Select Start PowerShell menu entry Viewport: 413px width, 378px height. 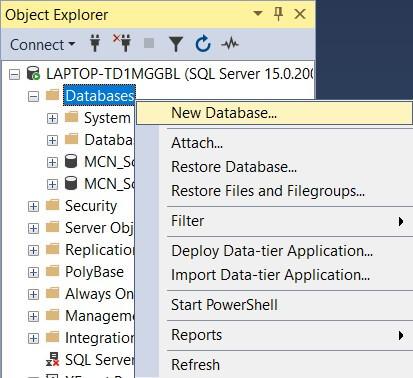pos(274,305)
